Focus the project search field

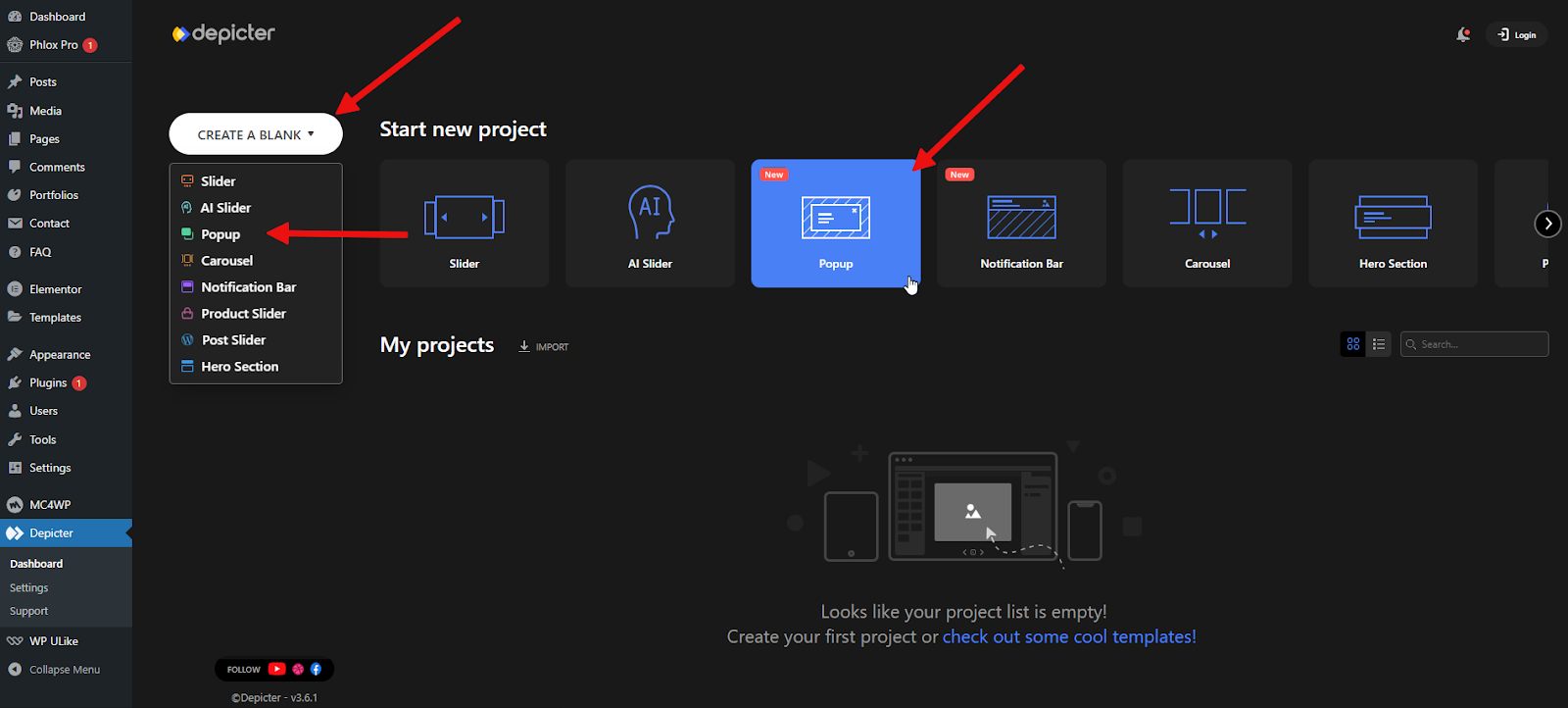click(x=1475, y=344)
